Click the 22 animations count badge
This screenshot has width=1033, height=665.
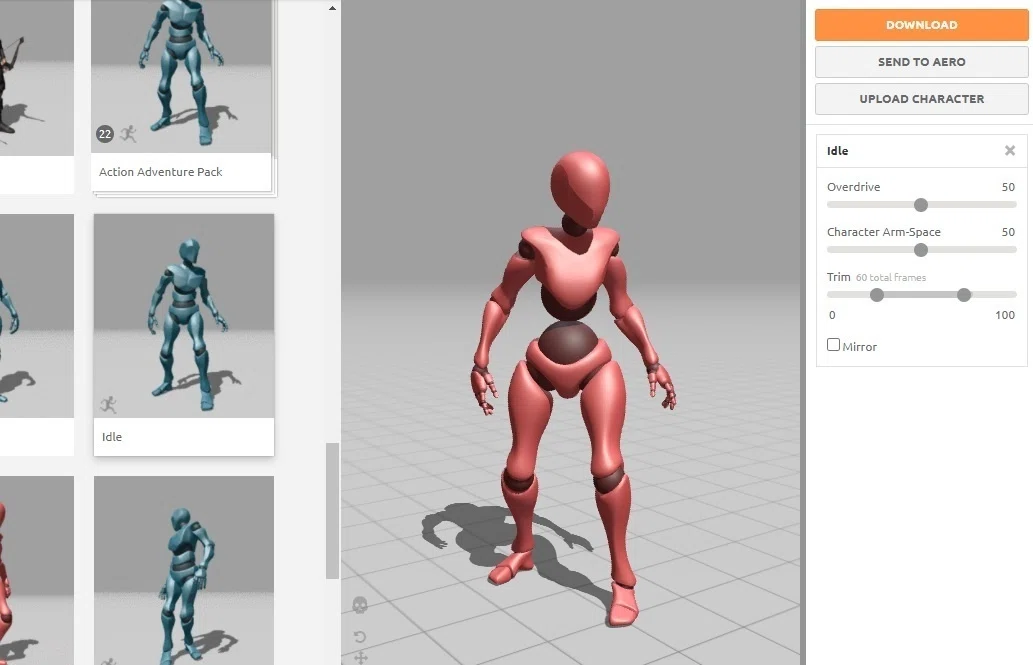pyautogui.click(x=105, y=134)
